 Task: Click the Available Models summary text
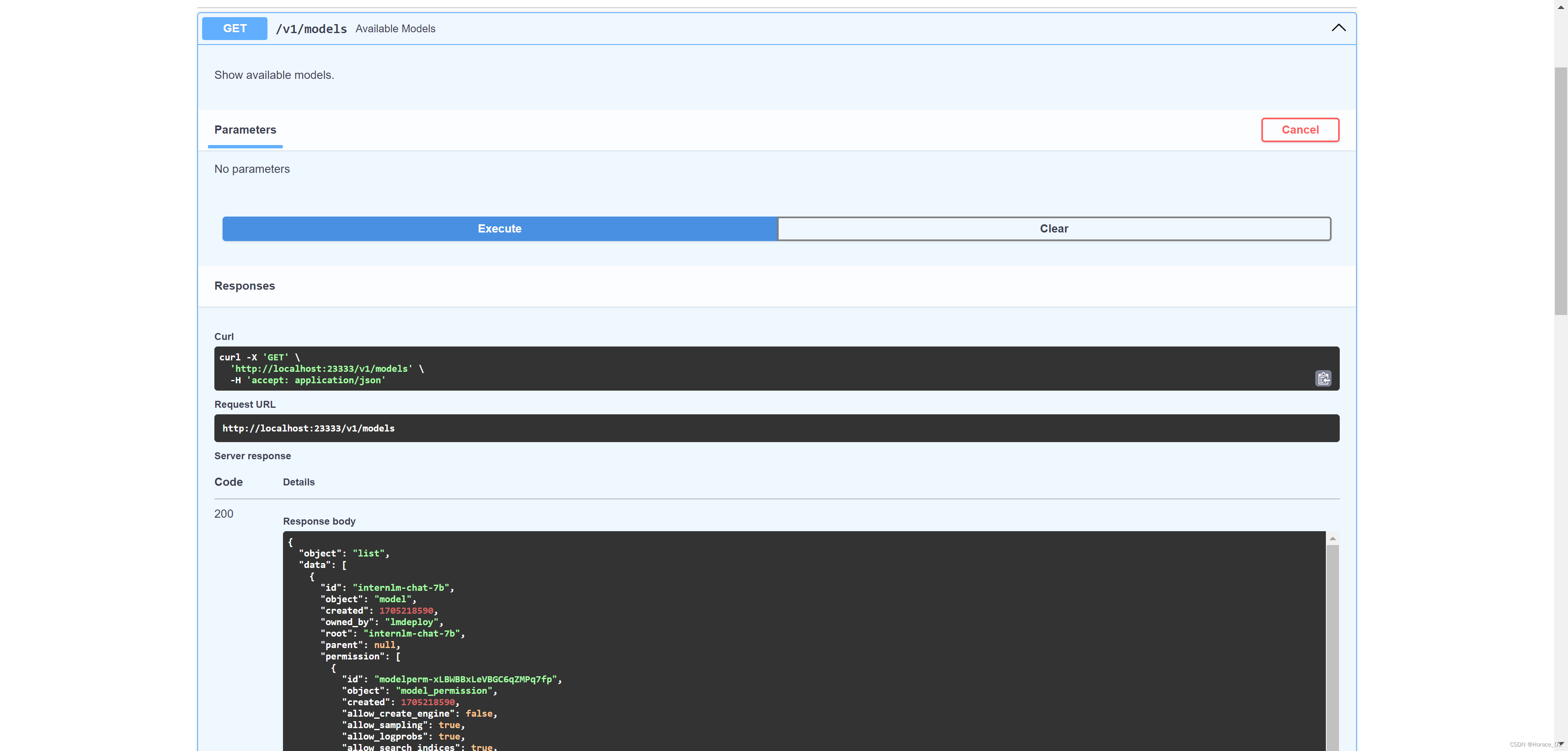395,29
